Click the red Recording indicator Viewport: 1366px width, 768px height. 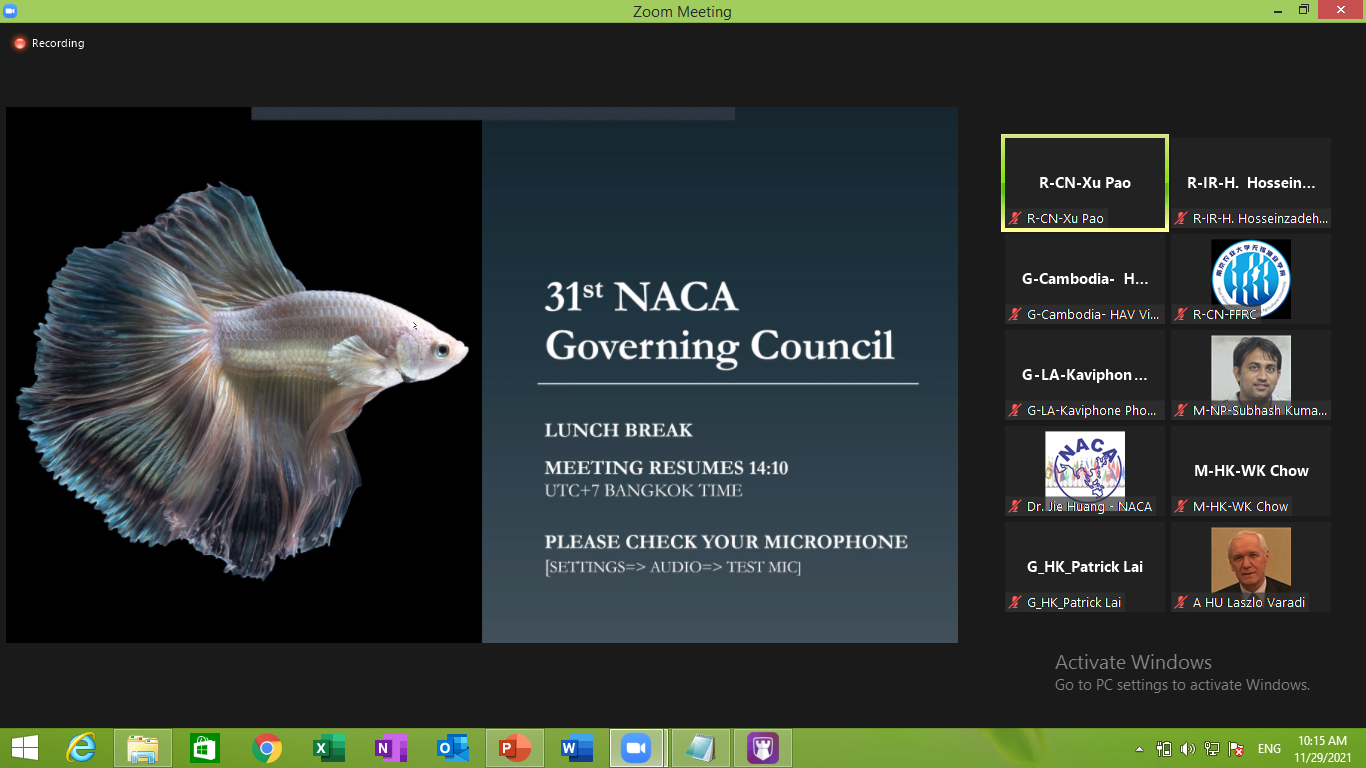point(19,44)
